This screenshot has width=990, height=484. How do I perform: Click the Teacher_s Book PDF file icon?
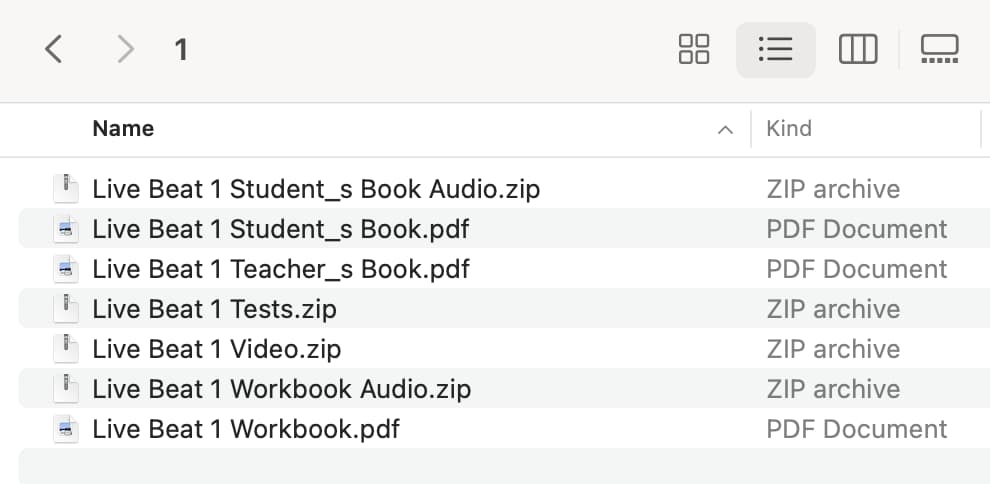[66, 269]
